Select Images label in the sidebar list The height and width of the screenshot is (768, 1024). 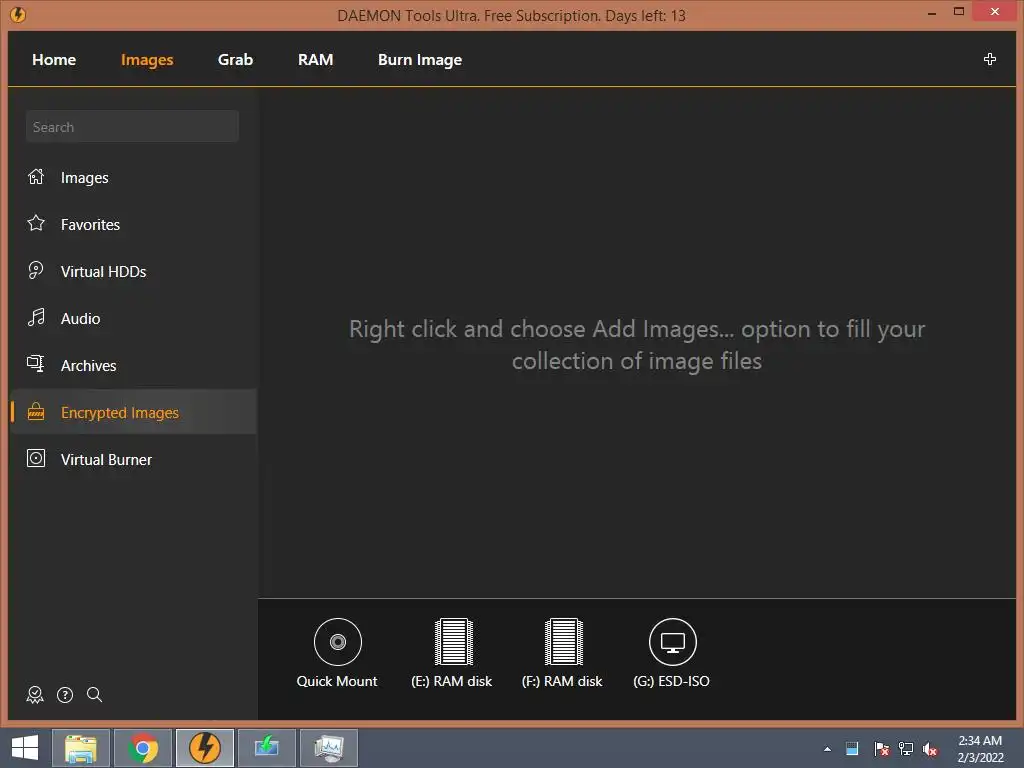(x=84, y=178)
